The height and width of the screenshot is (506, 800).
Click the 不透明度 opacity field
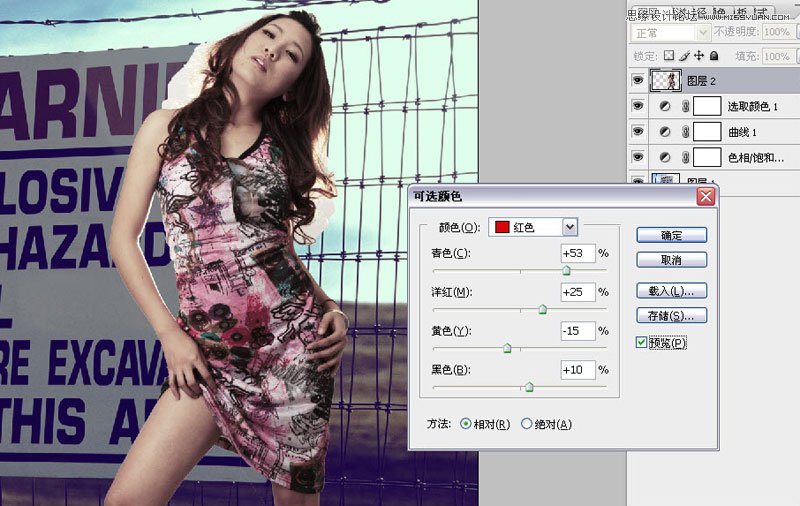[x=778, y=32]
